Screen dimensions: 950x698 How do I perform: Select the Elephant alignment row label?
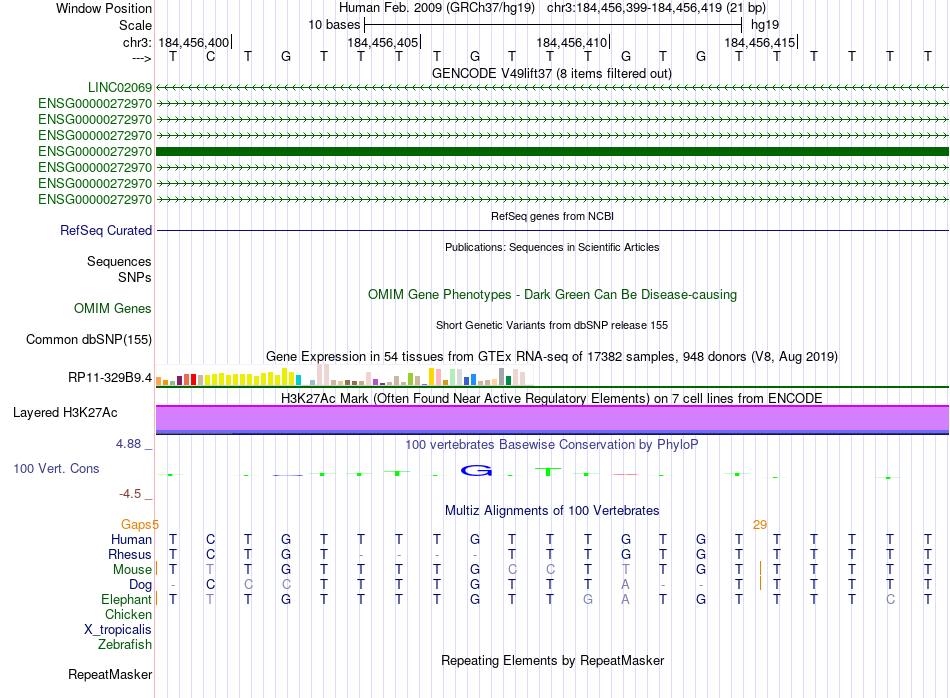tap(127, 599)
